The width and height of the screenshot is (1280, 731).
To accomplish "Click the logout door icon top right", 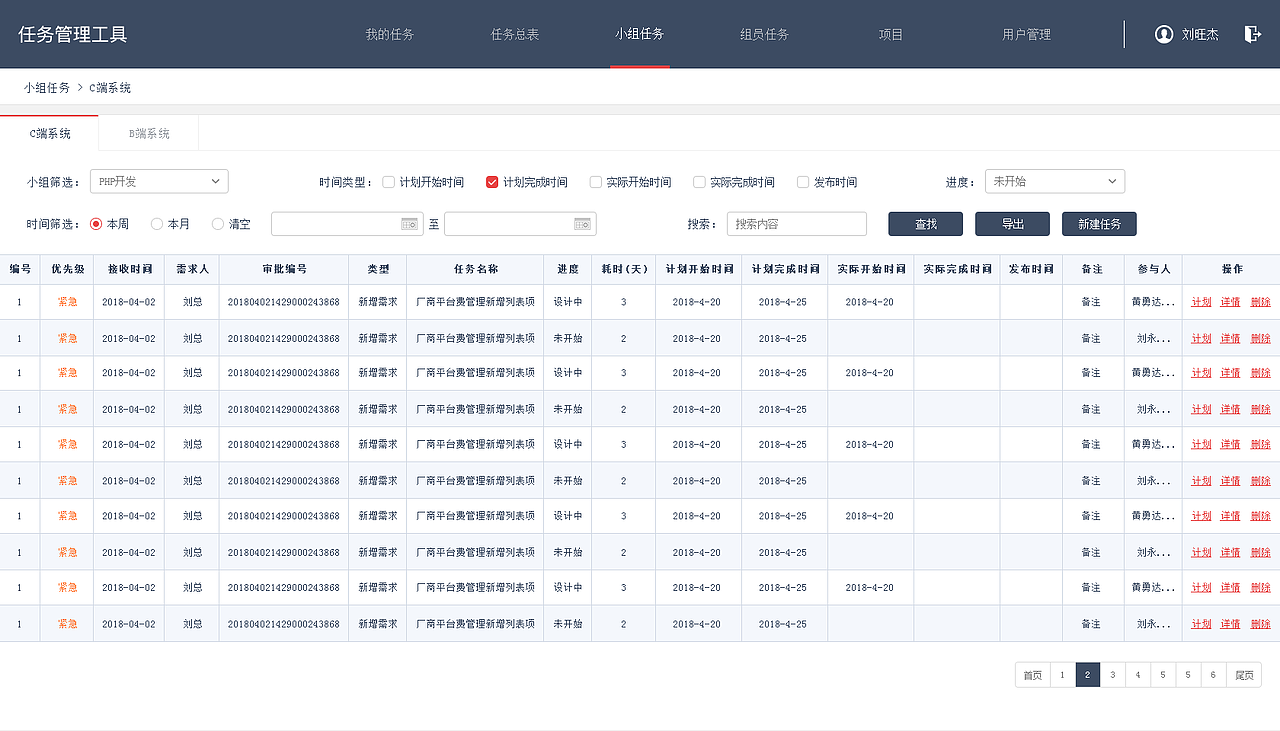I will pyautogui.click(x=1252, y=33).
